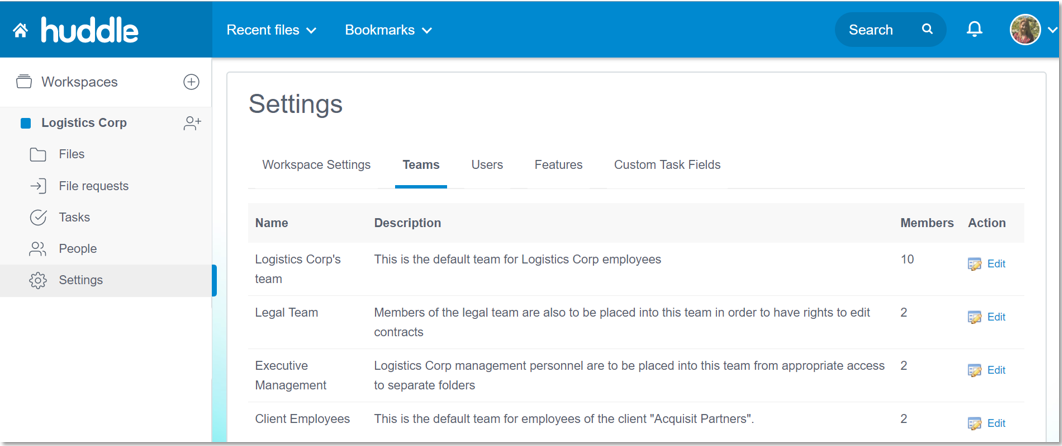
Task: Switch to the Users tab
Action: click(x=487, y=164)
